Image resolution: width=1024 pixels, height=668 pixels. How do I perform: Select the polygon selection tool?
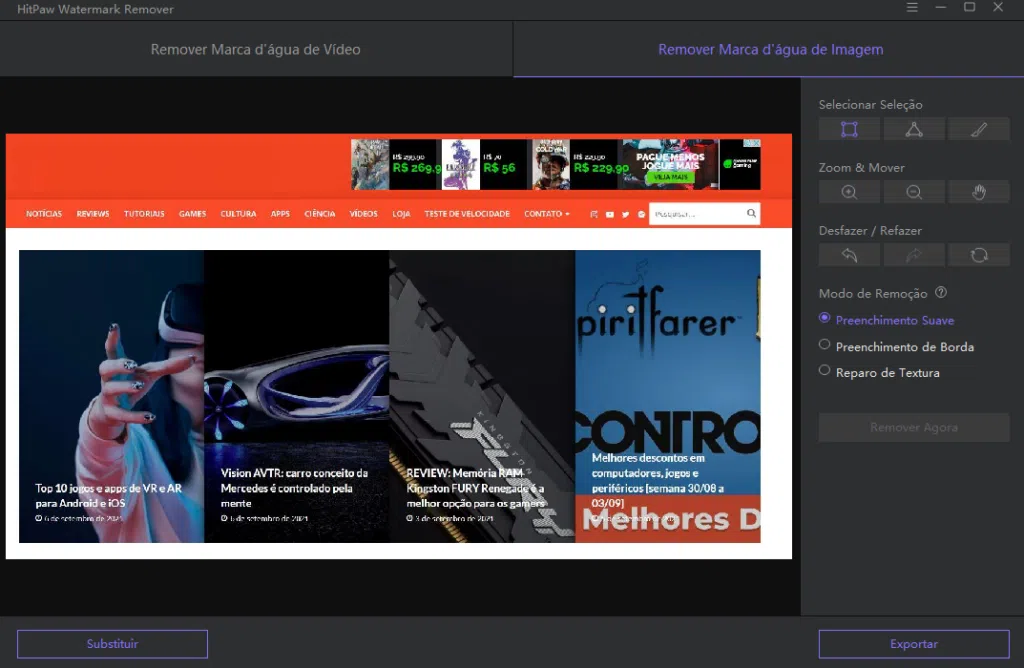coord(914,129)
